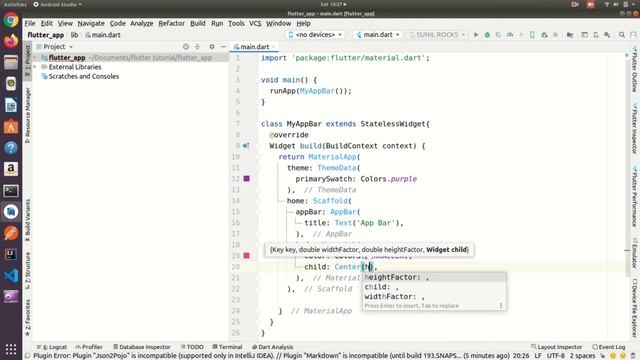Screen dimensions: 640x360
Task: Select the child completion suggestion
Action: (434, 287)
